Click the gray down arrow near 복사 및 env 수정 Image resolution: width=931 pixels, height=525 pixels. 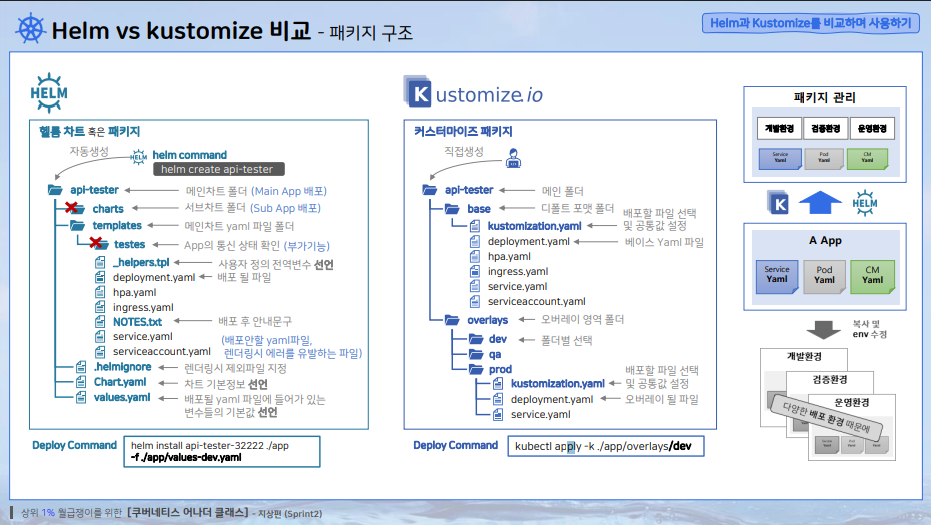[823, 329]
